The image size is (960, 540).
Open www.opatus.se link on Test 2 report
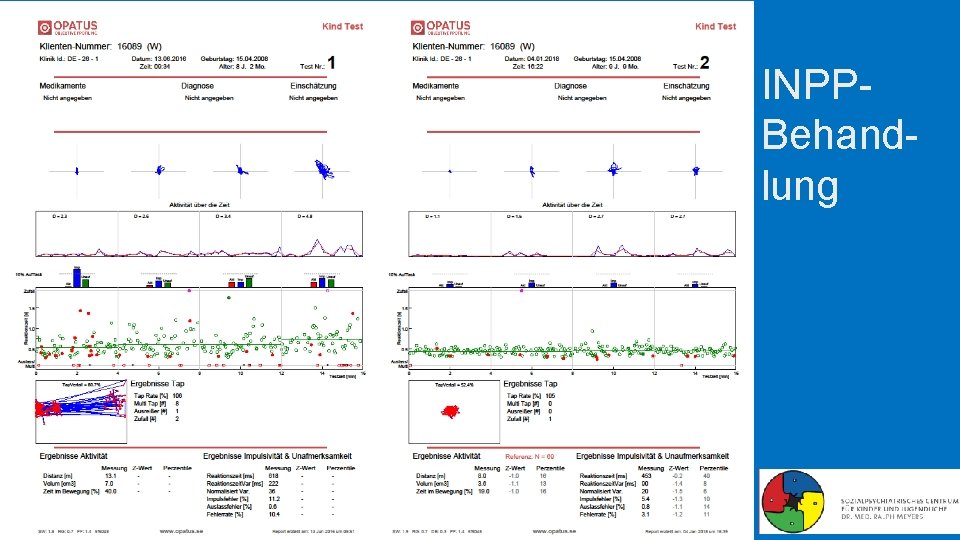(x=554, y=531)
